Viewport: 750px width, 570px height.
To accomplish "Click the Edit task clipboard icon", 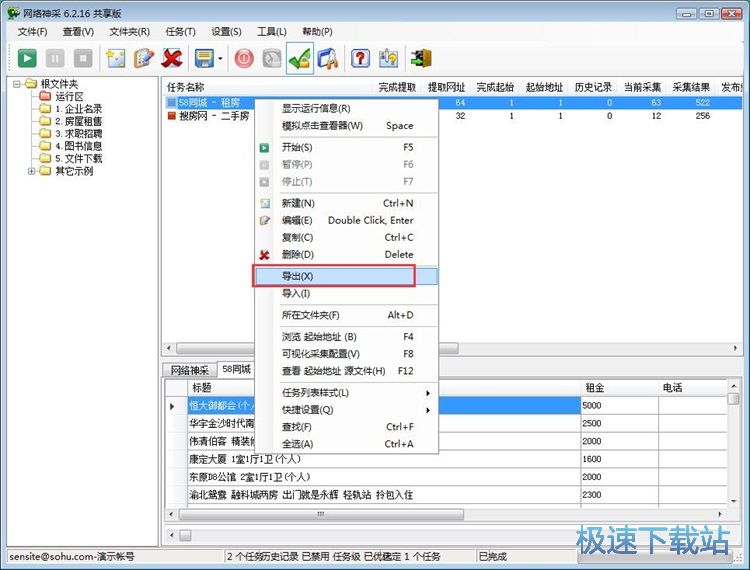I will [x=143, y=58].
